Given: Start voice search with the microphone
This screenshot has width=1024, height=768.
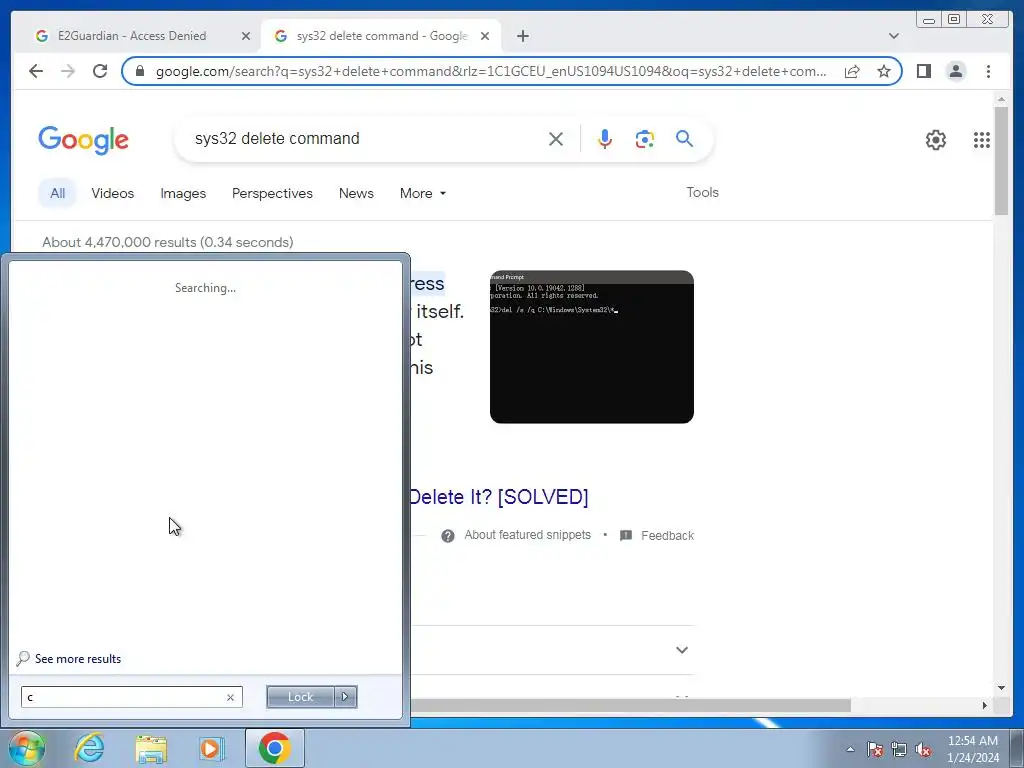Looking at the screenshot, I should click(x=605, y=139).
